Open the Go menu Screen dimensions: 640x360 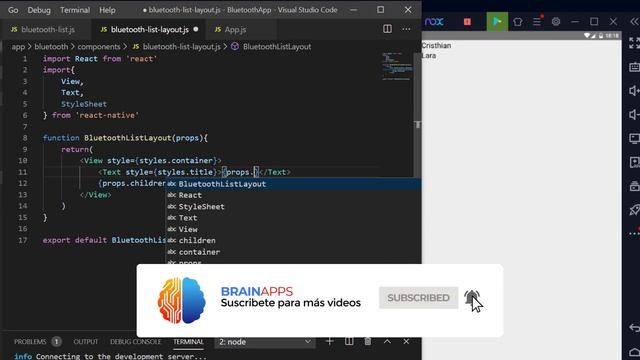click(13, 10)
